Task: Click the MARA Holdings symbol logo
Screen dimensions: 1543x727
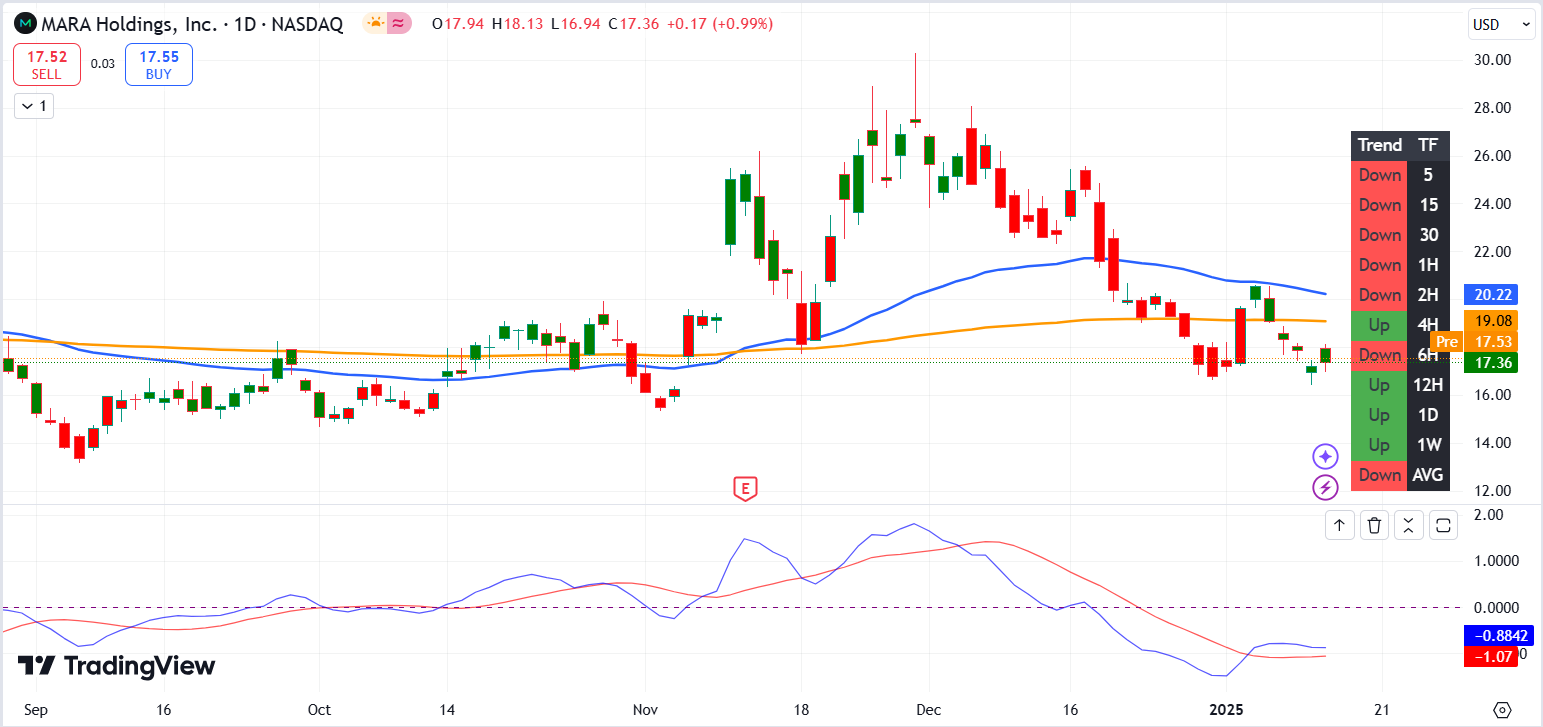Action: tap(24, 24)
